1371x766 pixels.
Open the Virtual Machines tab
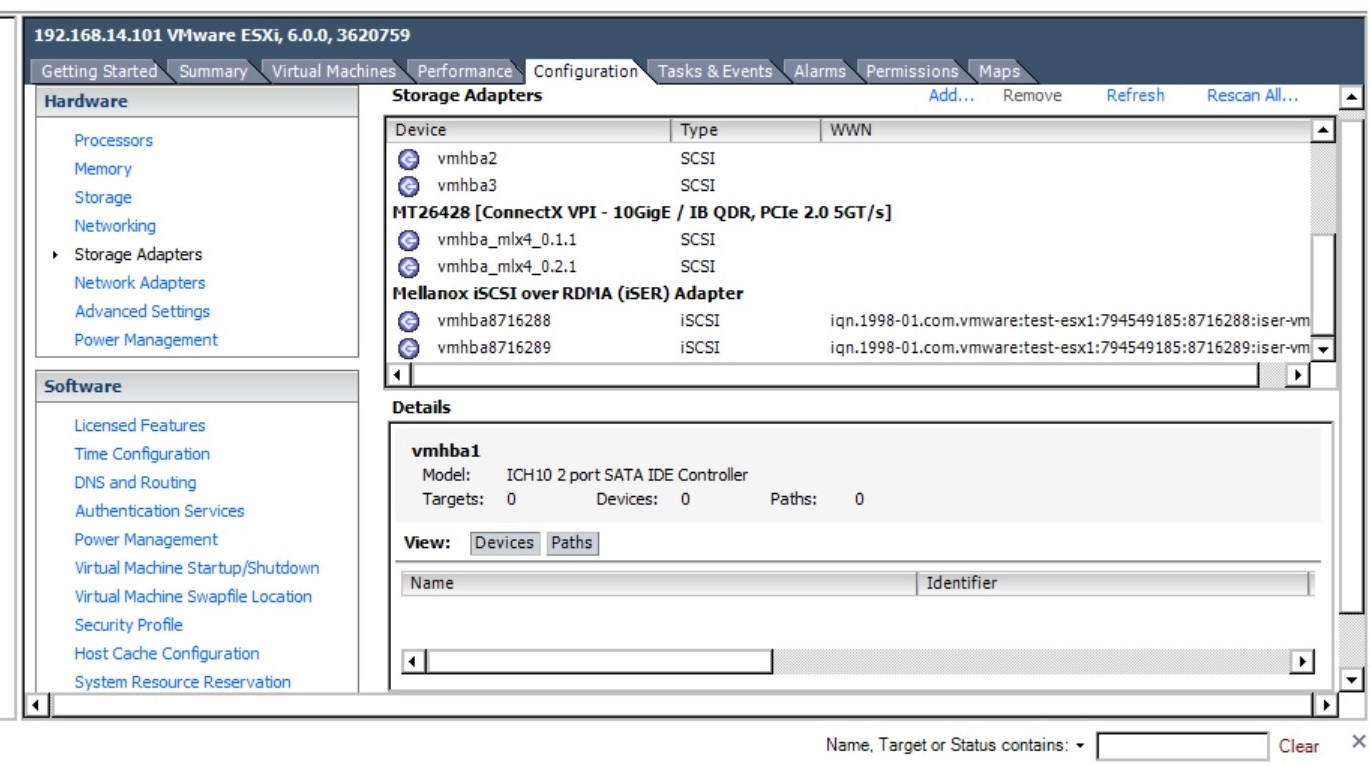pos(334,71)
